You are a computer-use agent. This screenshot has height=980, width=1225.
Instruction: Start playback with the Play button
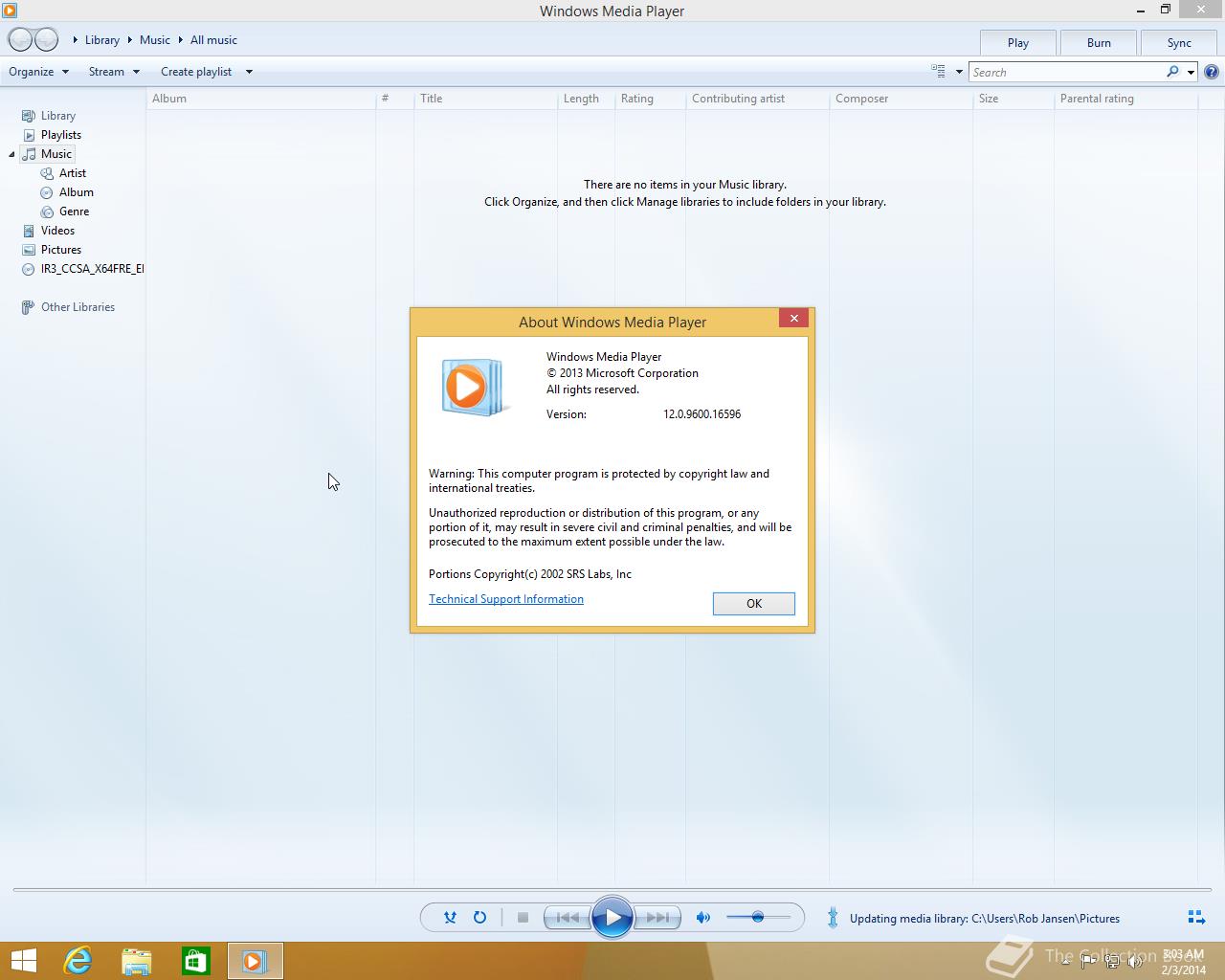tap(612, 918)
